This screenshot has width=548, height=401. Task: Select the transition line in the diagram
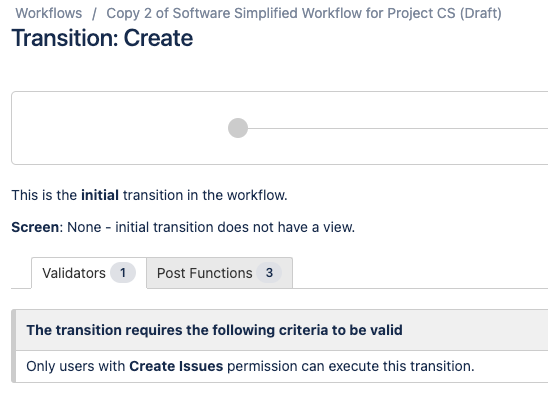398,128
